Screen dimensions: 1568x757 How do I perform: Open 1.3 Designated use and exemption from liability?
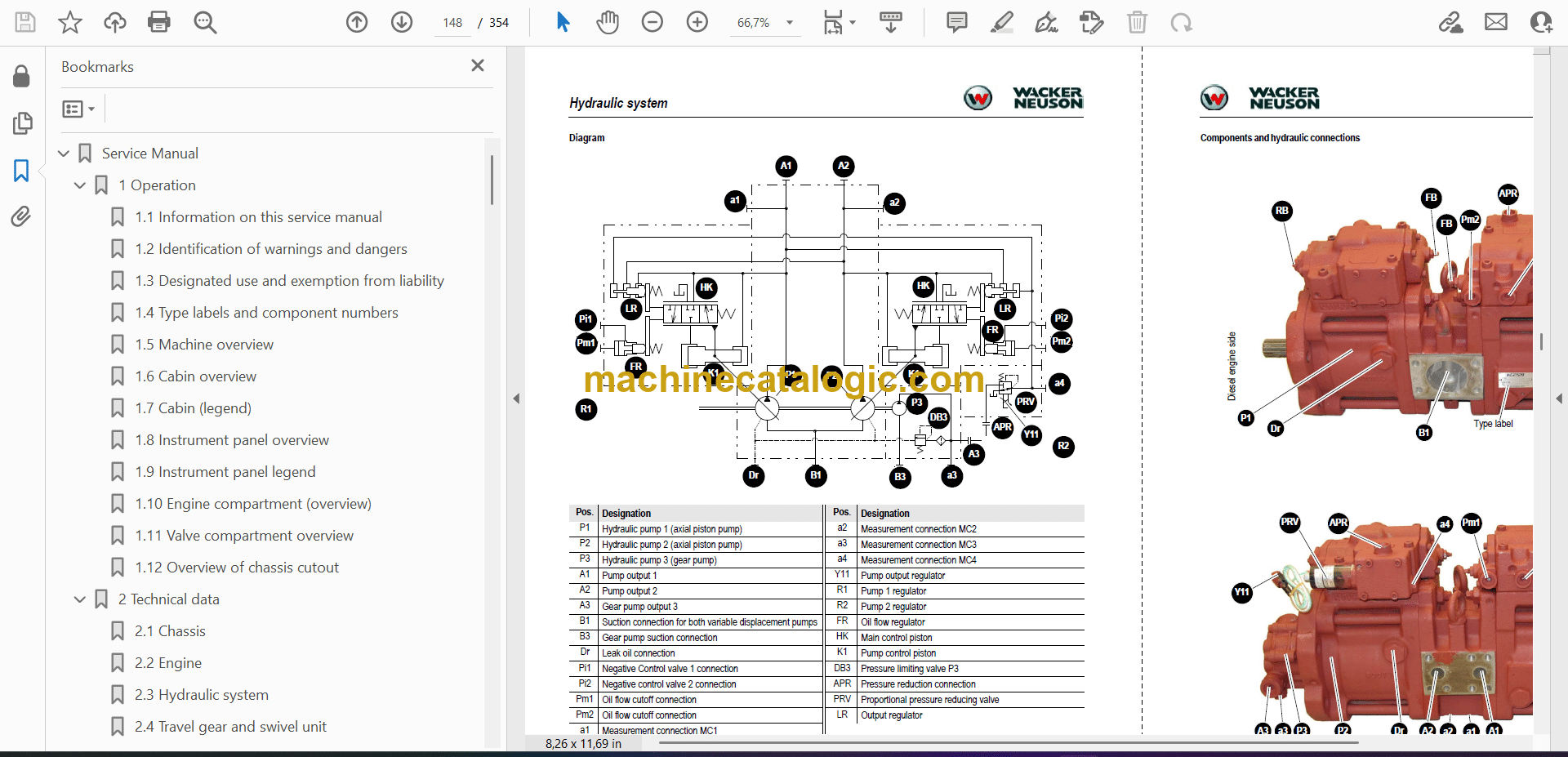[289, 281]
